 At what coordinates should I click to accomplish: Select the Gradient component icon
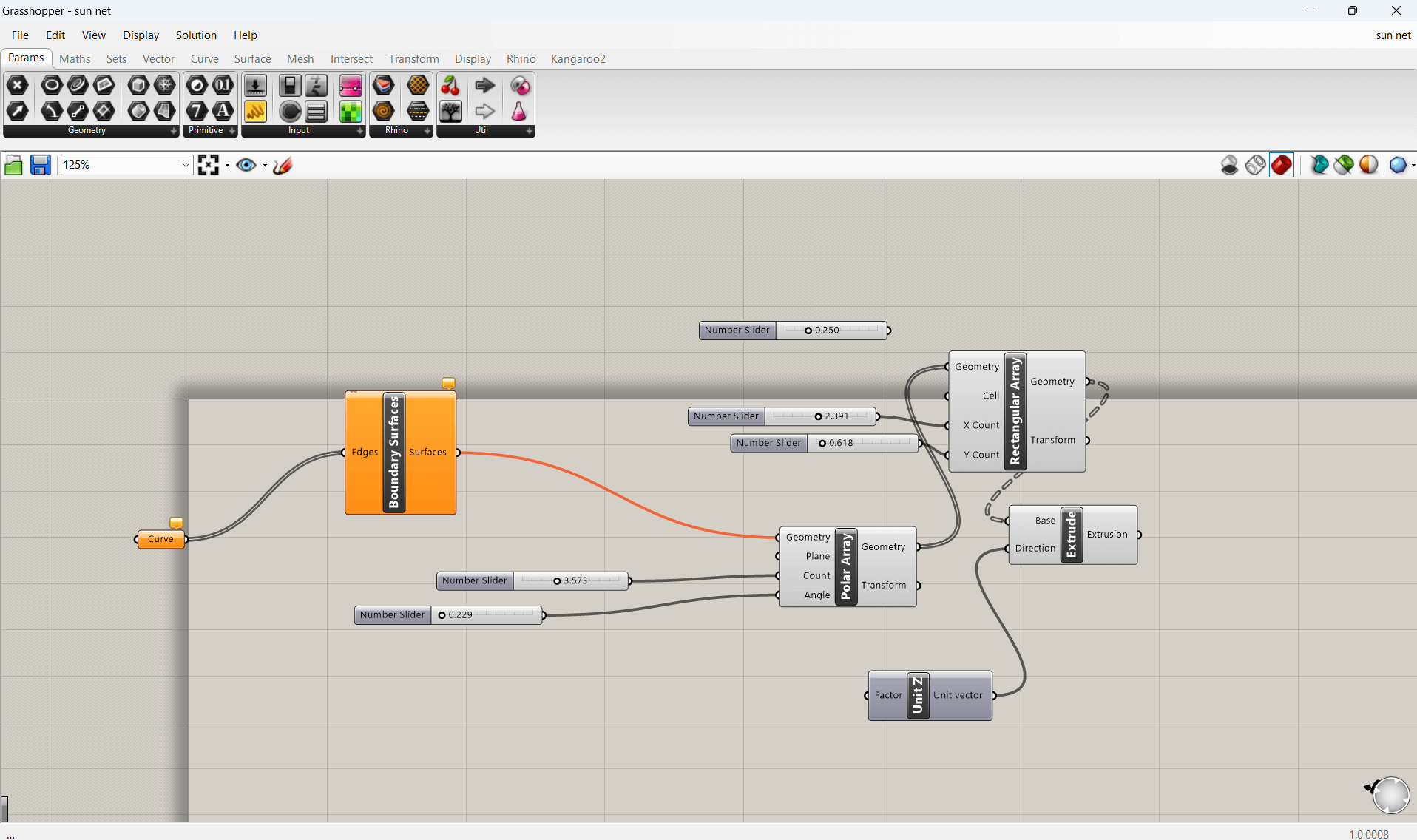point(350,86)
